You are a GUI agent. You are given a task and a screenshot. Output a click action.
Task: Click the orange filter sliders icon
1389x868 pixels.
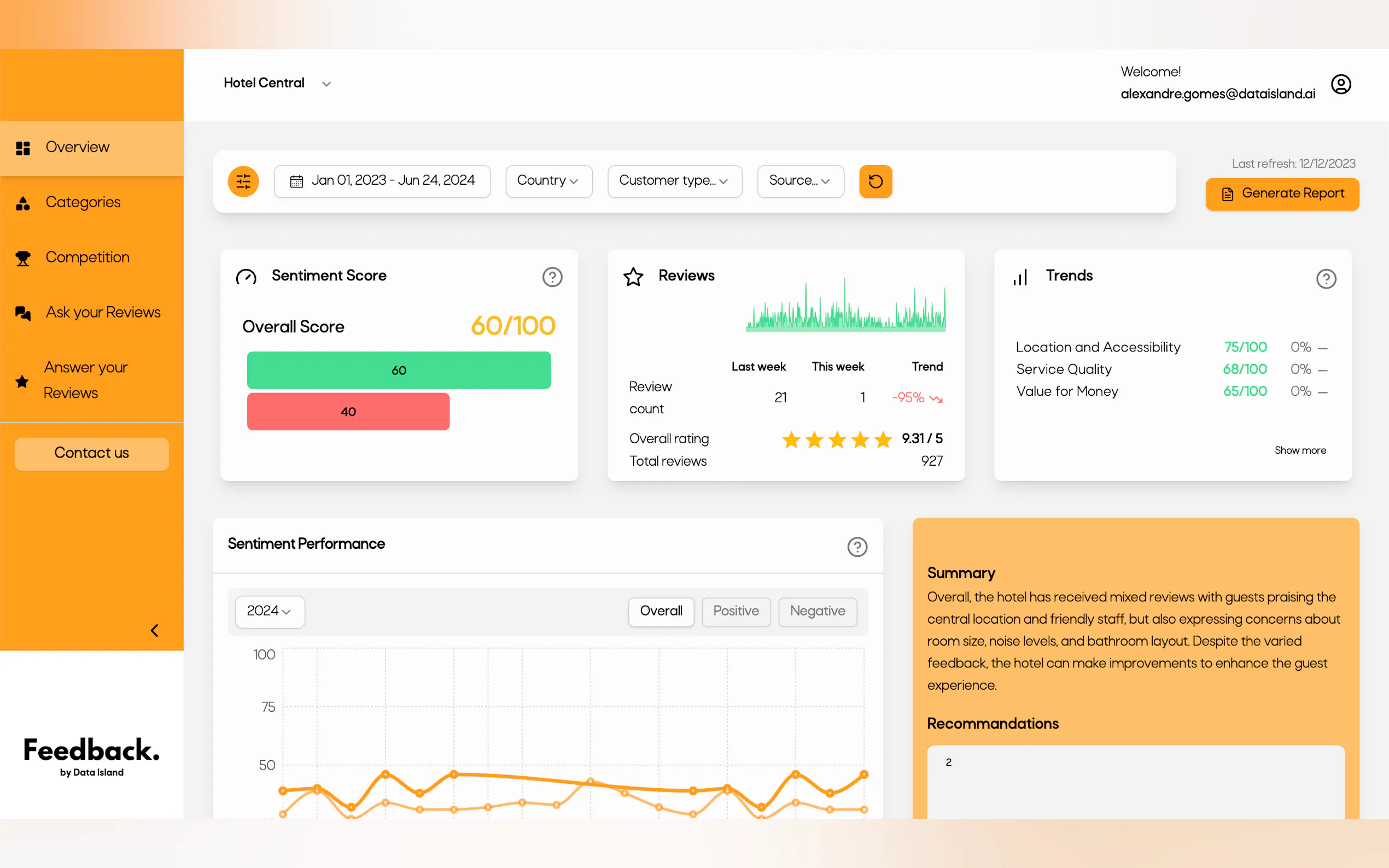tap(243, 181)
